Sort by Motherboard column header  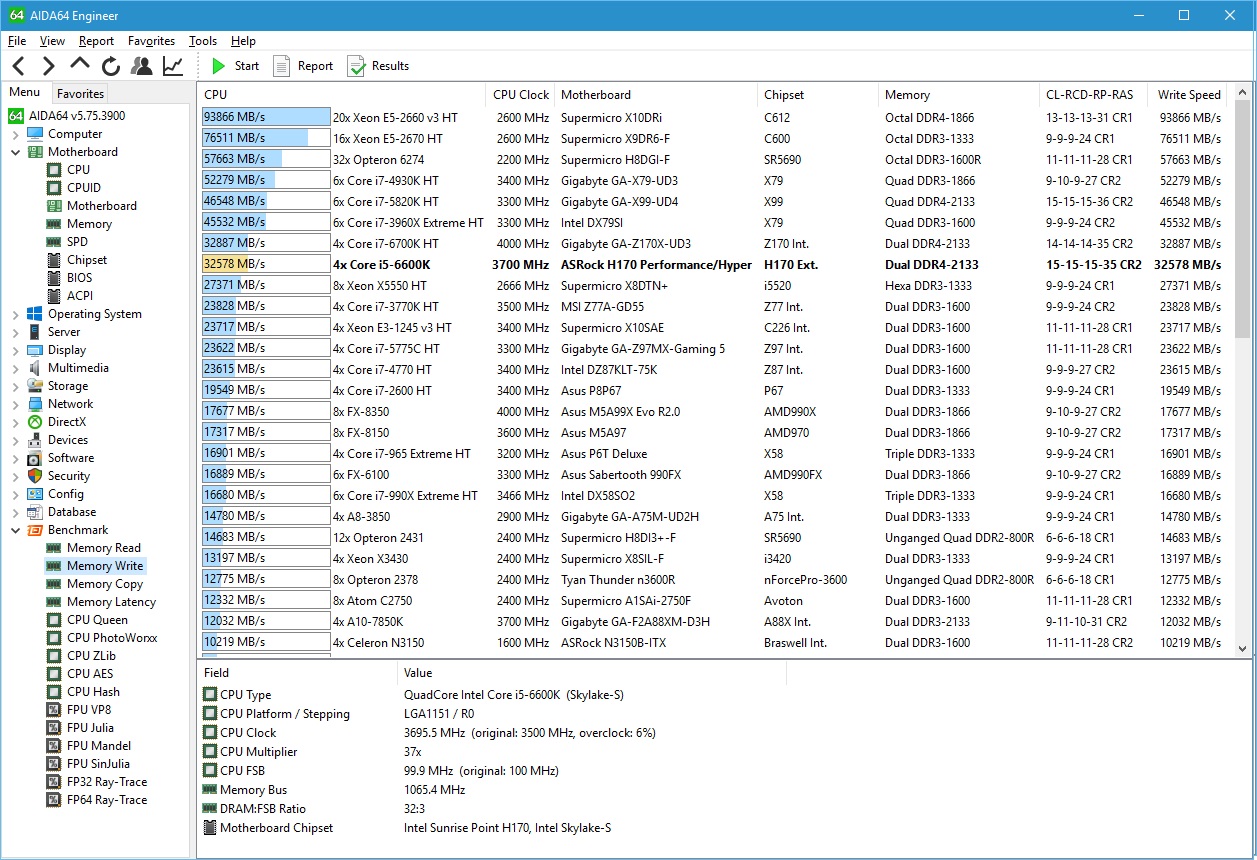(656, 95)
